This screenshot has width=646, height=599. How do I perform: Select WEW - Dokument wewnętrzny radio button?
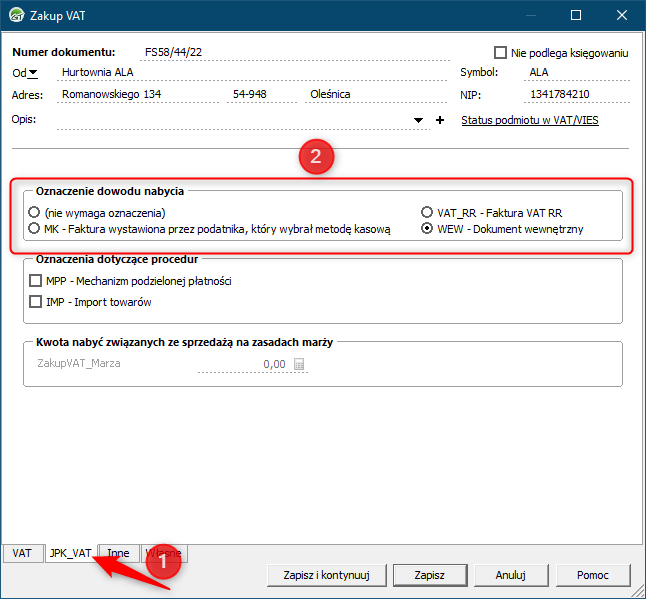tap(427, 229)
